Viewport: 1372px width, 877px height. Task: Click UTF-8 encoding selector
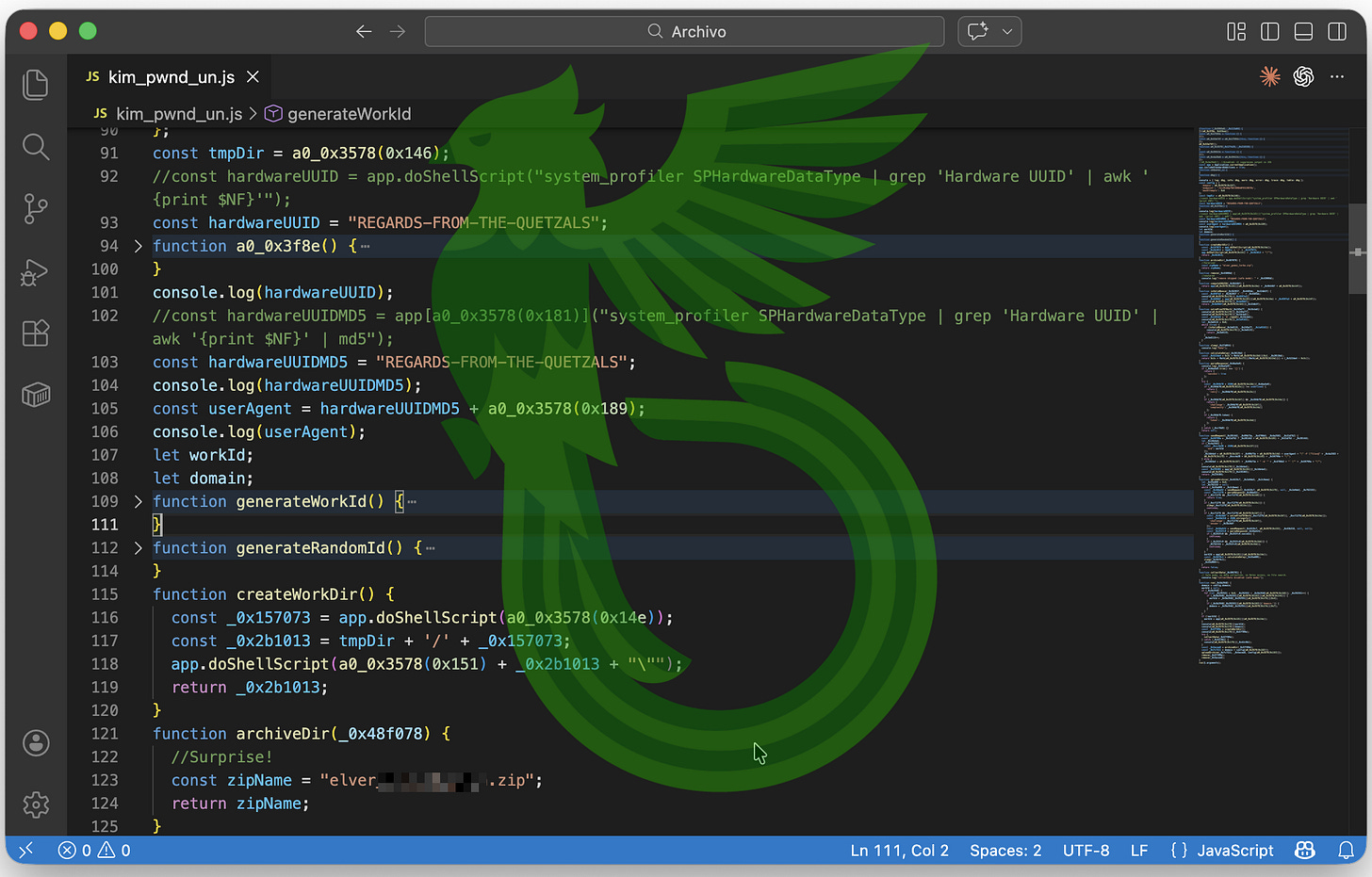[1086, 850]
